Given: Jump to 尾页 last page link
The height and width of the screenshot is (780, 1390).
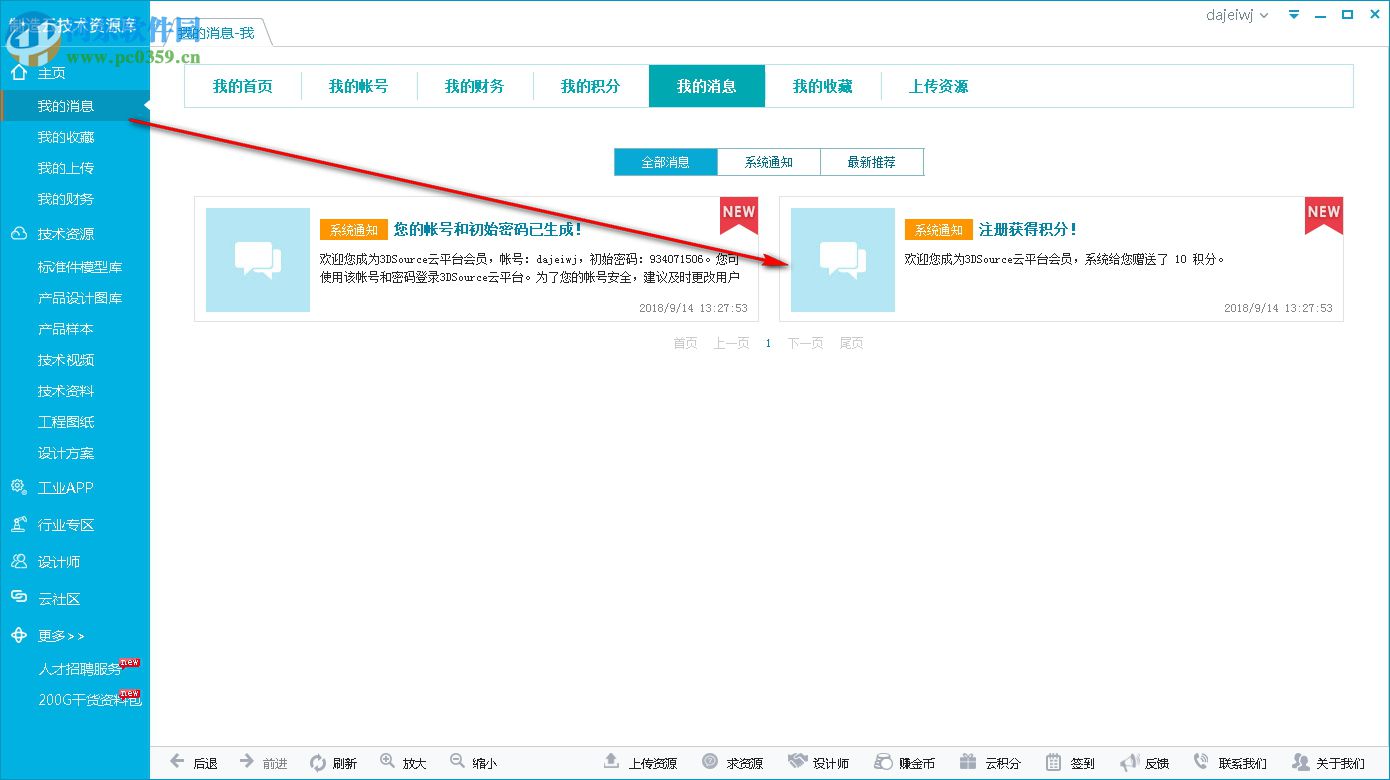Looking at the screenshot, I should click(851, 343).
